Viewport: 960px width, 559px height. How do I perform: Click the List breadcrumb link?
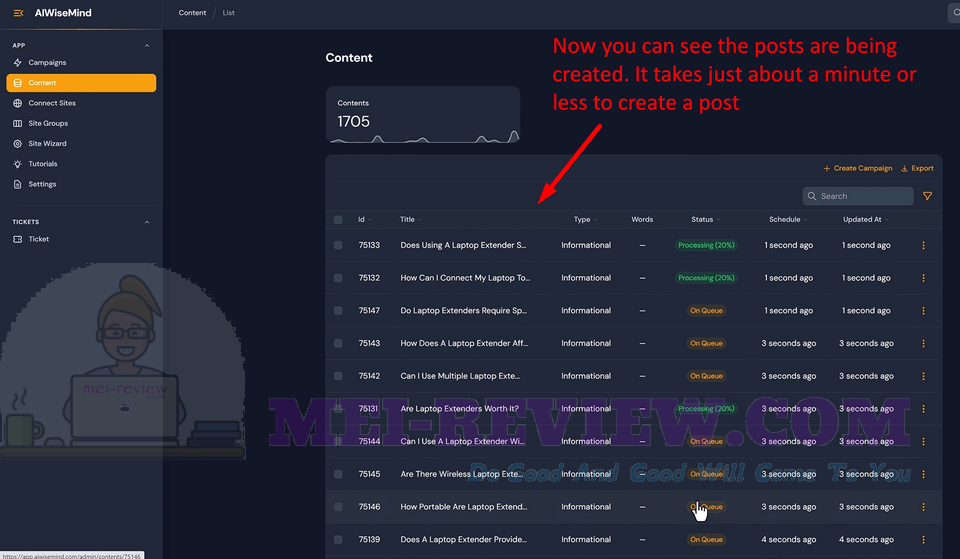pyautogui.click(x=228, y=13)
